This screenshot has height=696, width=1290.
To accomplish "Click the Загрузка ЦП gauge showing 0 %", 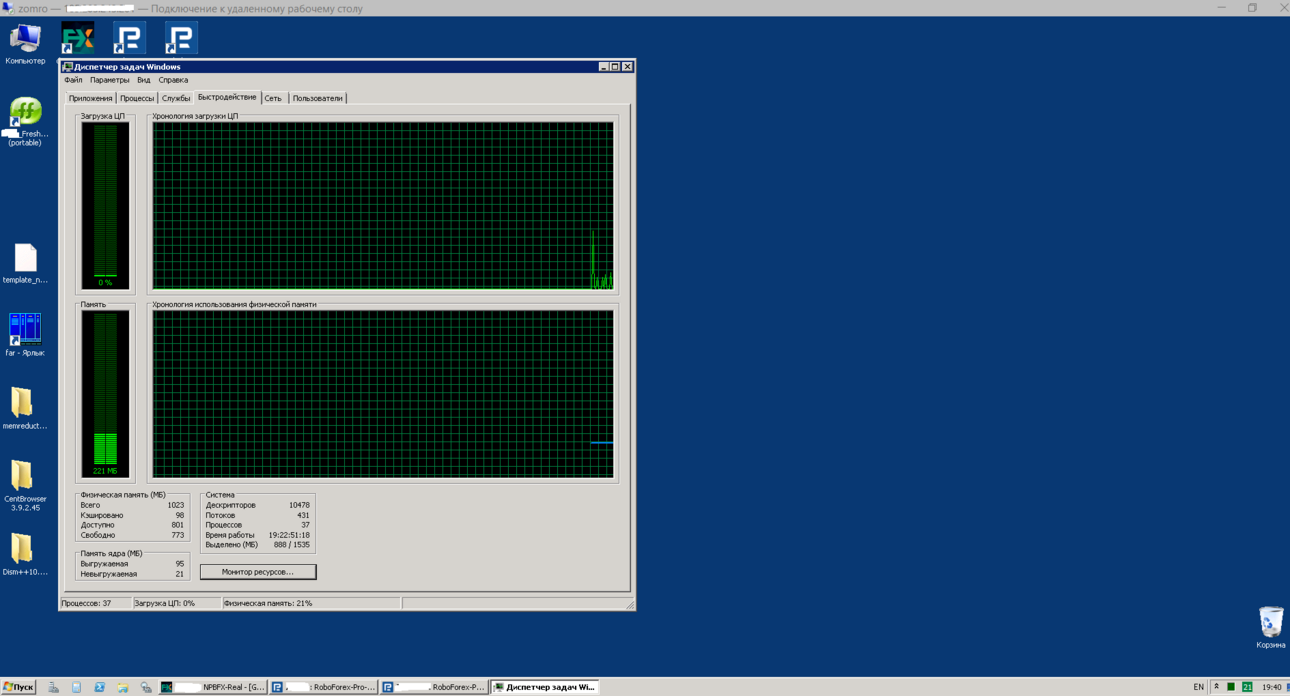I will [105, 205].
